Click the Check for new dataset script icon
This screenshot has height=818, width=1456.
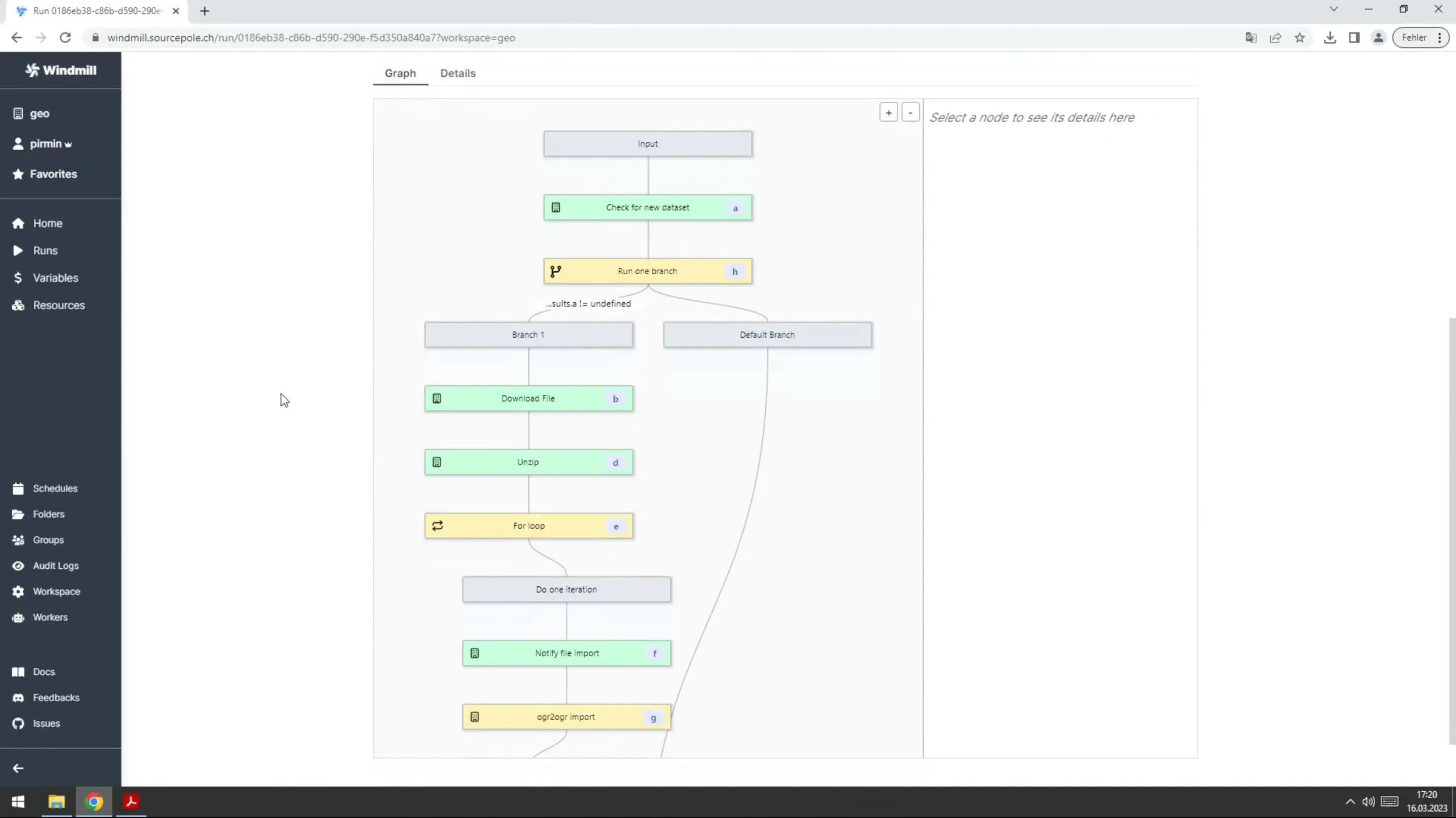click(x=556, y=207)
